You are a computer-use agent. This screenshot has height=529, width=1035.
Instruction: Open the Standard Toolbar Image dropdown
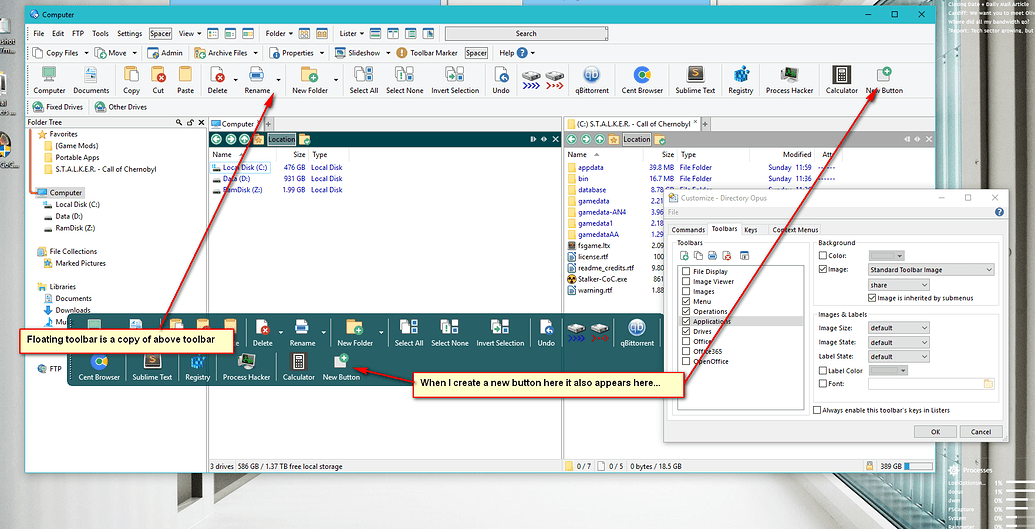tap(931, 269)
